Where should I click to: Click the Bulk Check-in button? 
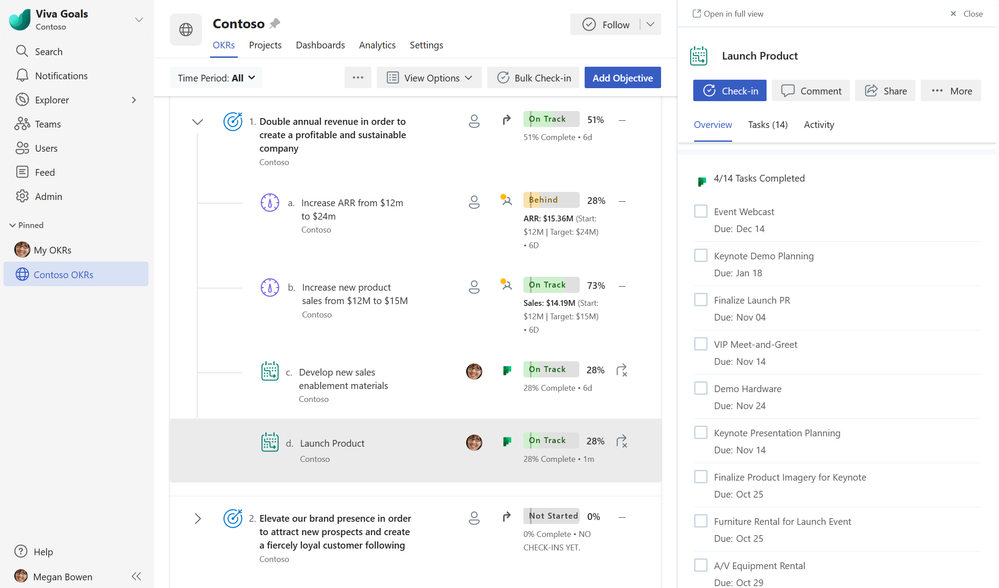coord(533,78)
